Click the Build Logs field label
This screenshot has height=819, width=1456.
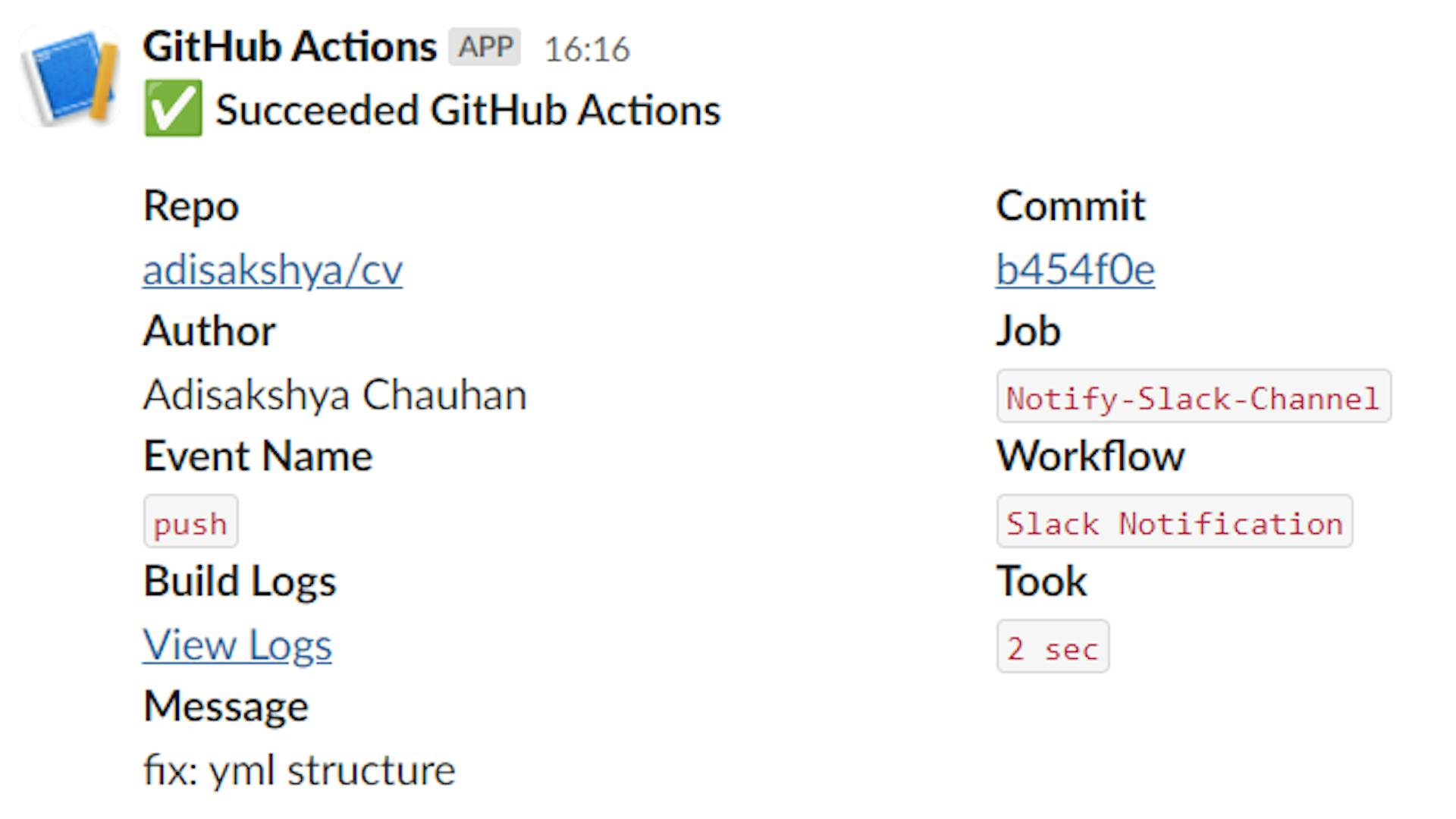(x=240, y=582)
